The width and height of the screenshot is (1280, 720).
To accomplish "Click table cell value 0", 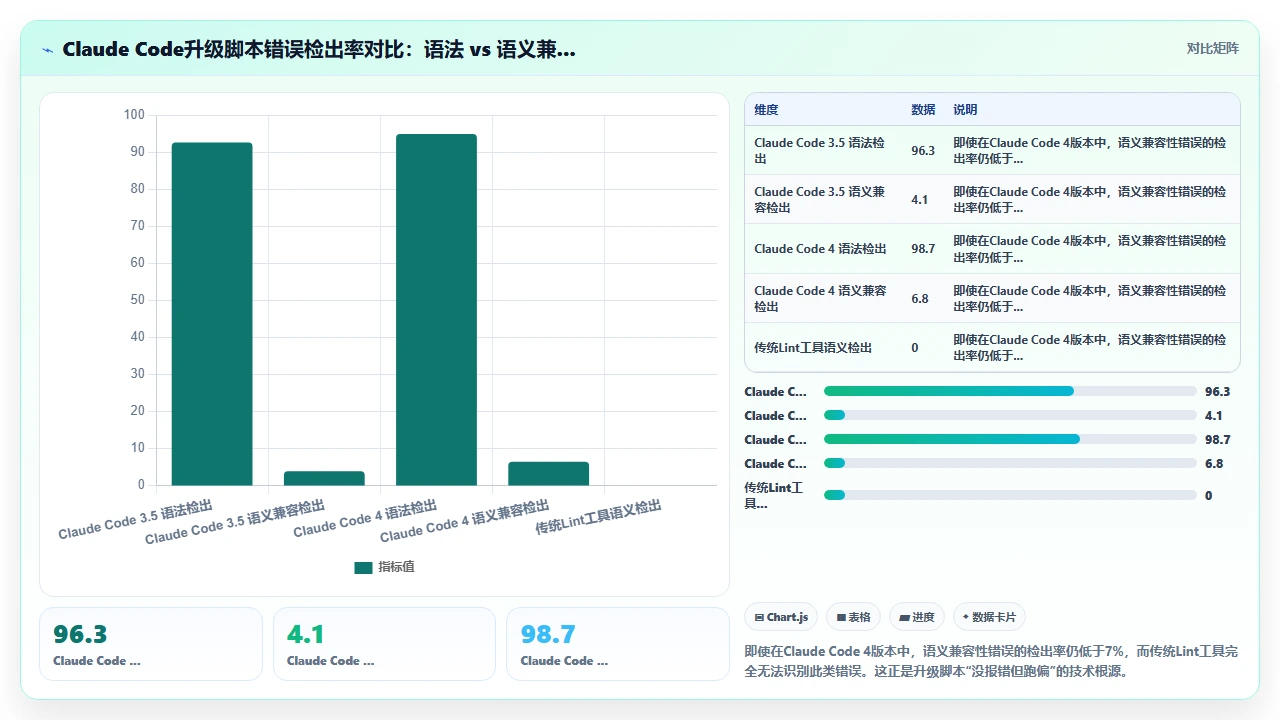I will tap(915, 347).
